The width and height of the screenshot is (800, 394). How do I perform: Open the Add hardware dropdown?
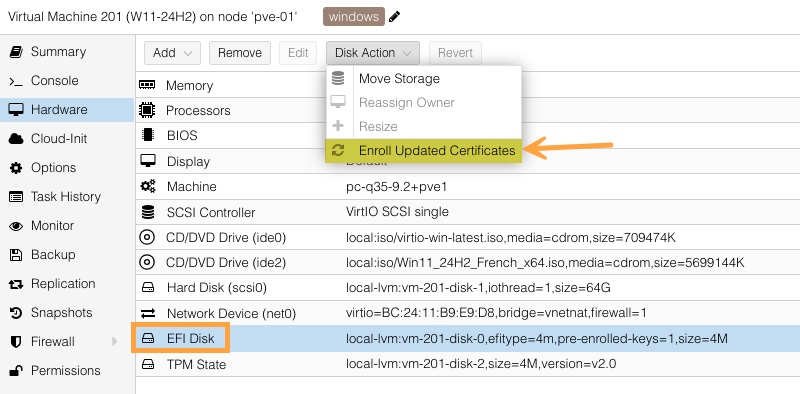[x=172, y=53]
